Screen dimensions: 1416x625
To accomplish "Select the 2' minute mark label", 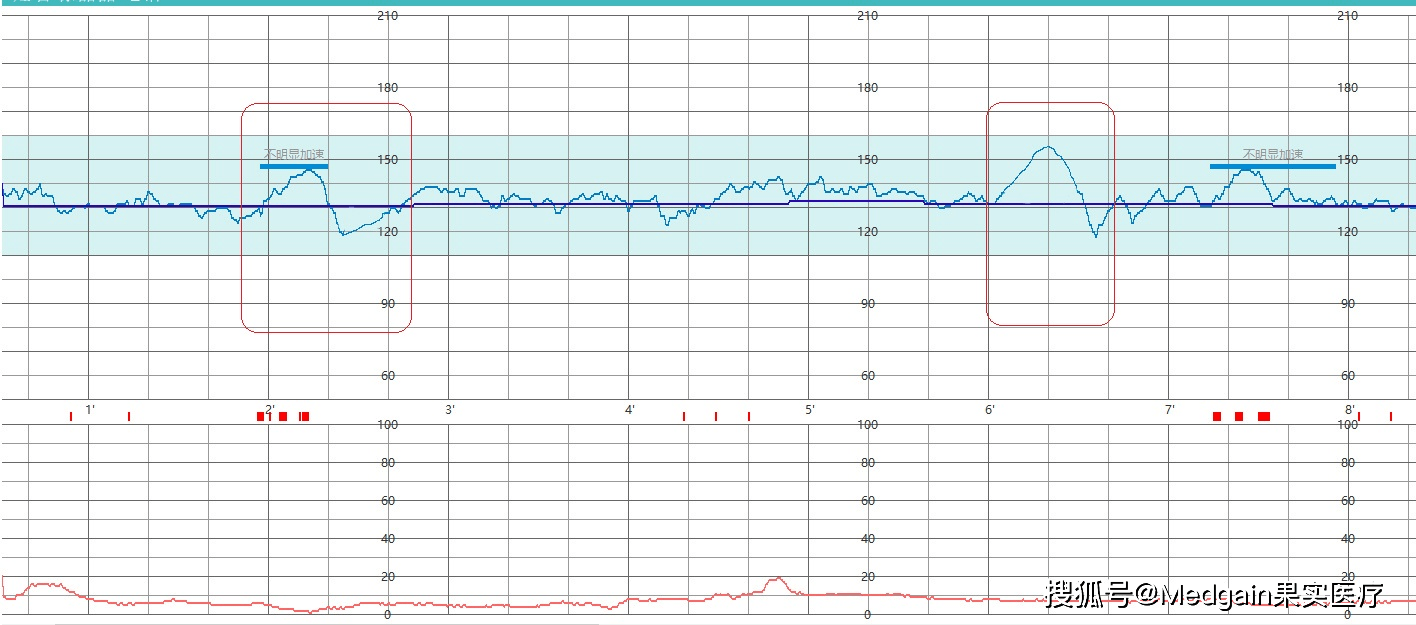I will coord(270,410).
